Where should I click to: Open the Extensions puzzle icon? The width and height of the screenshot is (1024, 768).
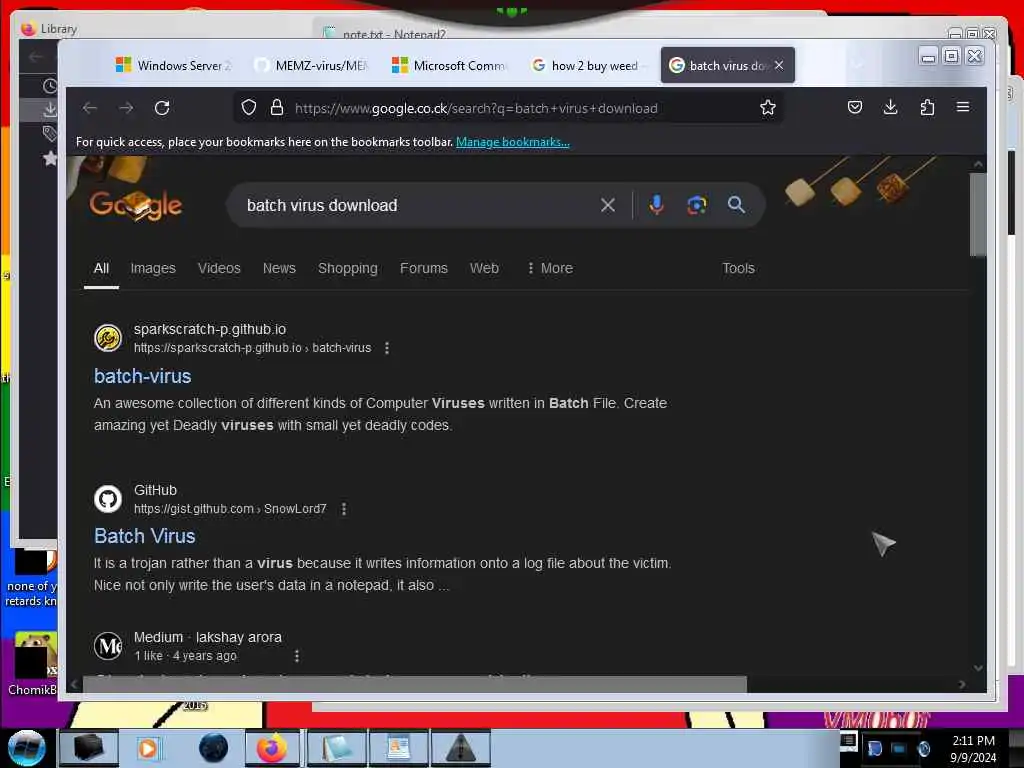[927, 107]
